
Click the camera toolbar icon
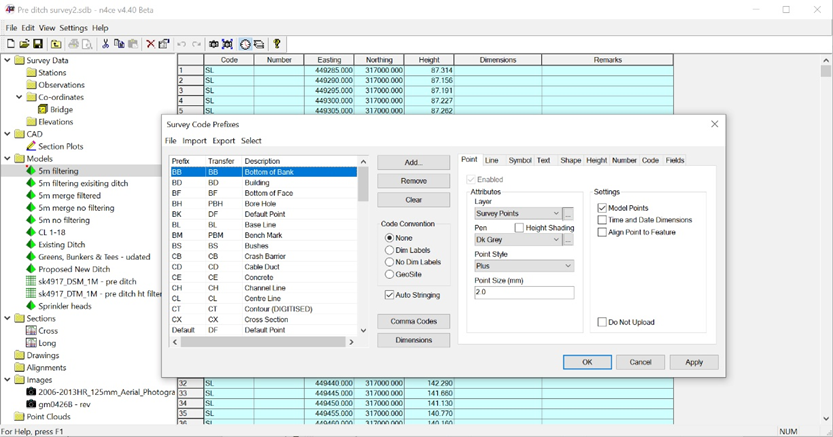click(214, 44)
